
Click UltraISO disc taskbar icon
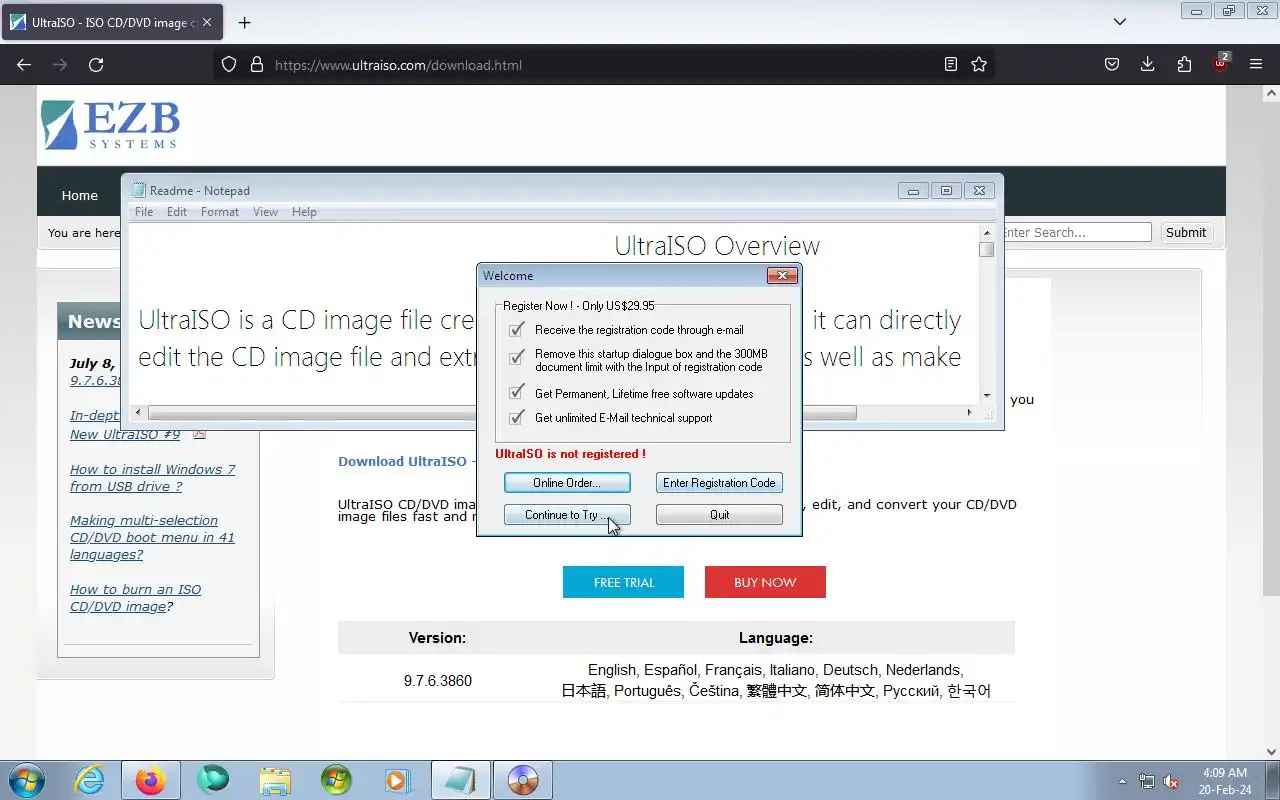pos(523,780)
